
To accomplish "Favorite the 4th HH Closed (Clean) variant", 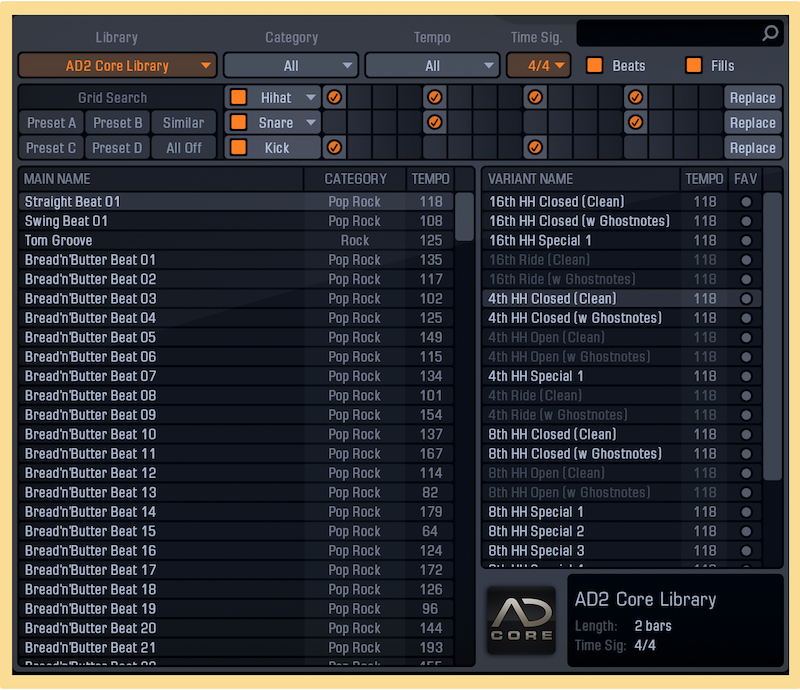I will point(746,299).
